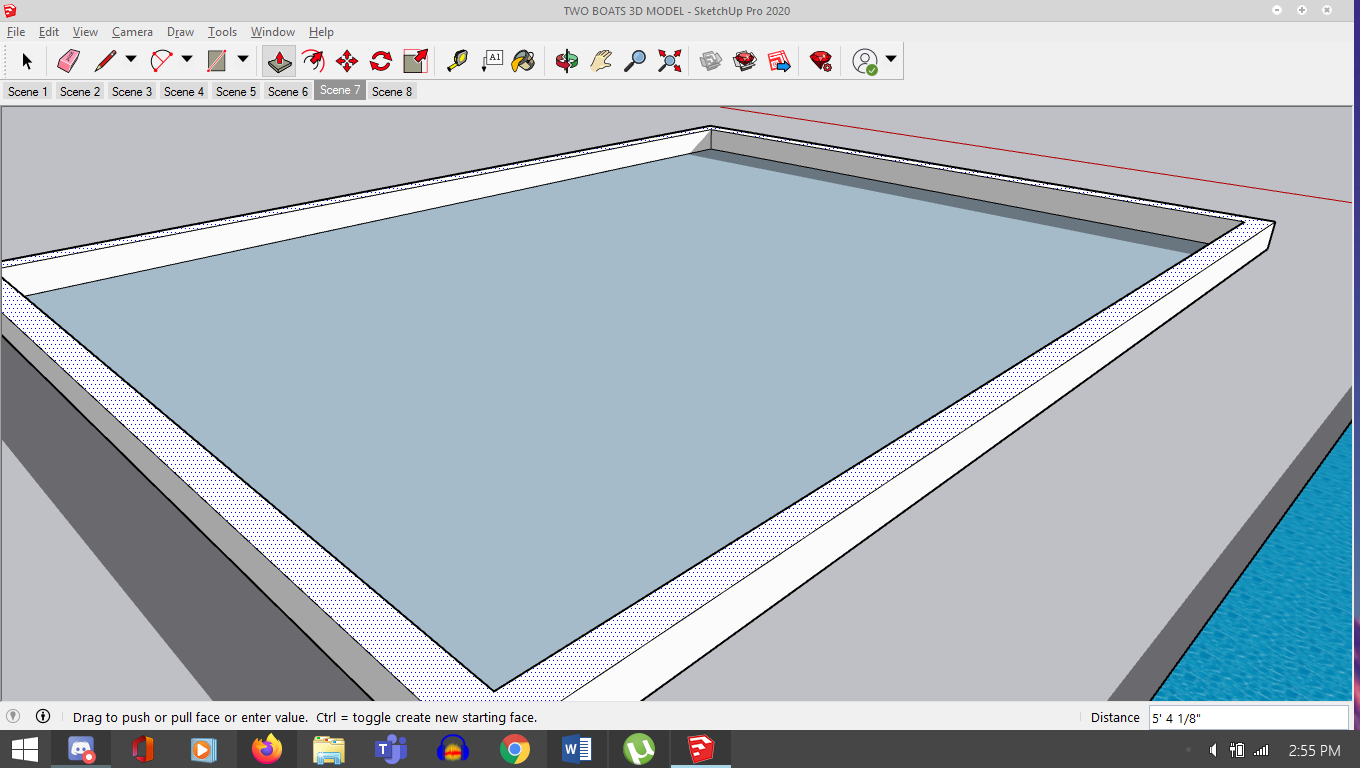This screenshot has width=1360, height=768.
Task: Click the Send to LayOut icon
Action: tap(779, 61)
